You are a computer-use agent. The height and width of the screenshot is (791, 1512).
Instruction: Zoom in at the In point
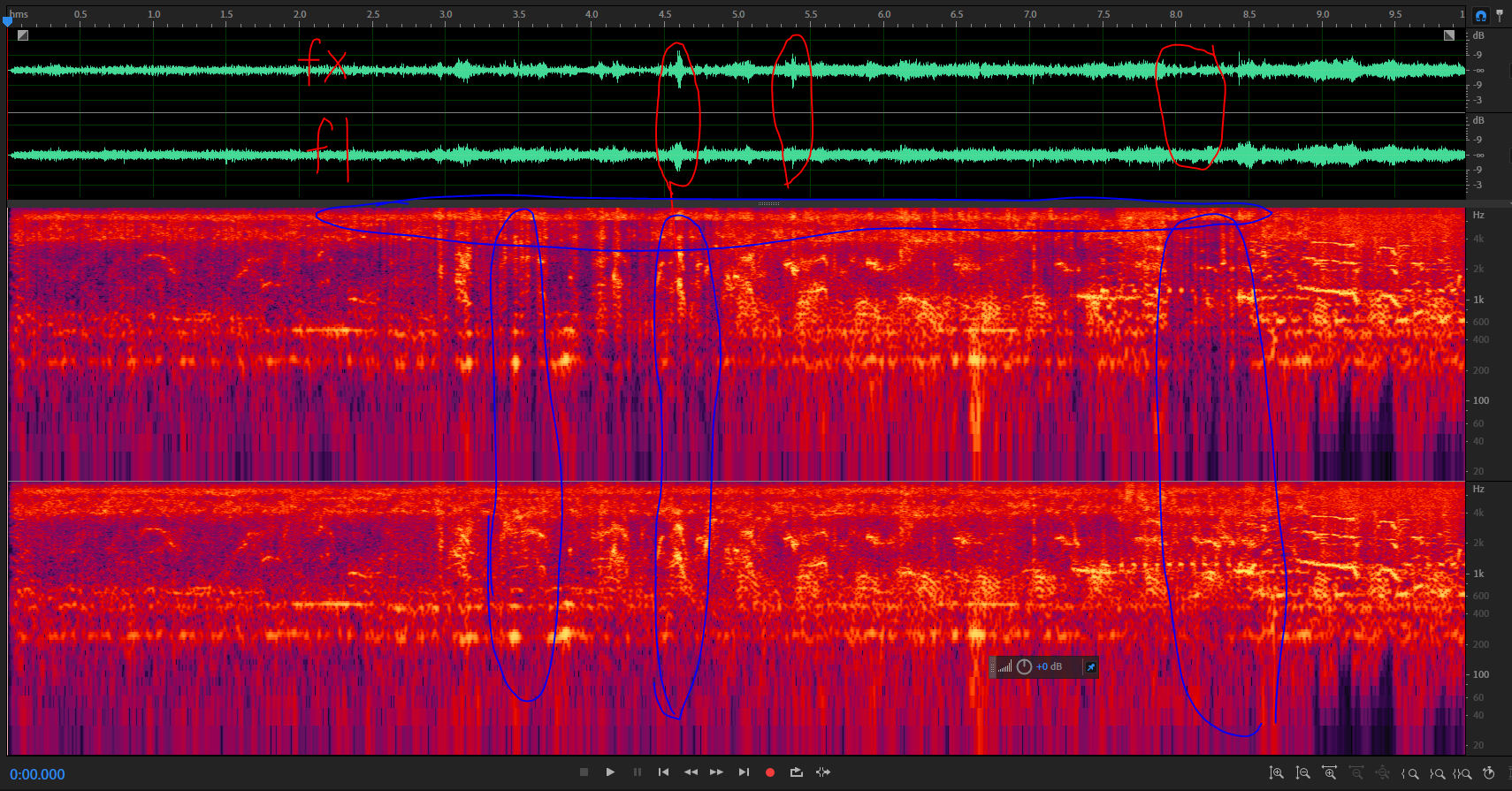1410,773
